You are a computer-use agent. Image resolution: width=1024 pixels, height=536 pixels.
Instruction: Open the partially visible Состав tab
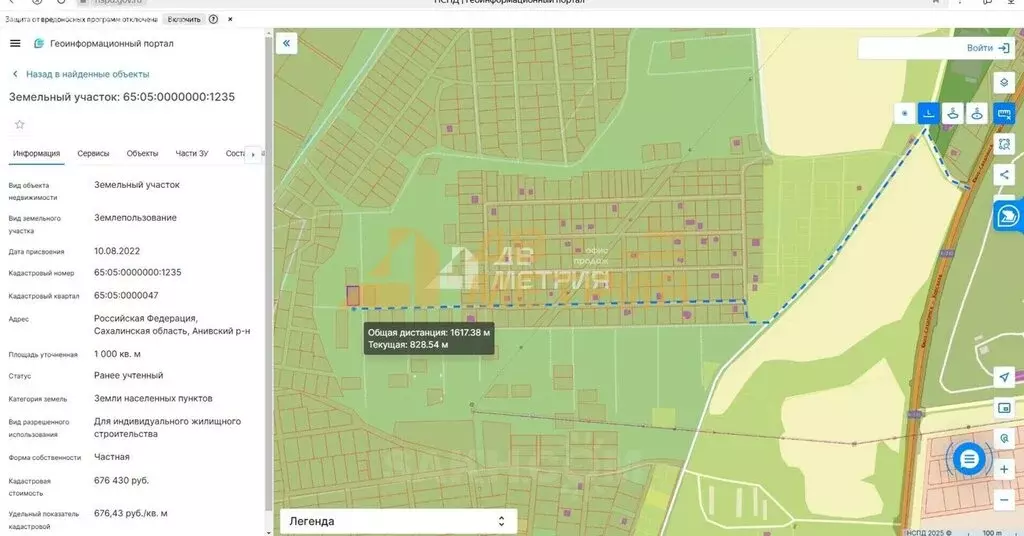(235, 153)
